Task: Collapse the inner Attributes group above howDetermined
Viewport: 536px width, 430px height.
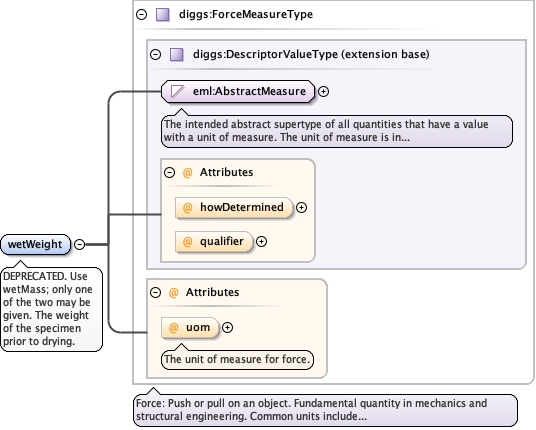Action: tap(170, 172)
